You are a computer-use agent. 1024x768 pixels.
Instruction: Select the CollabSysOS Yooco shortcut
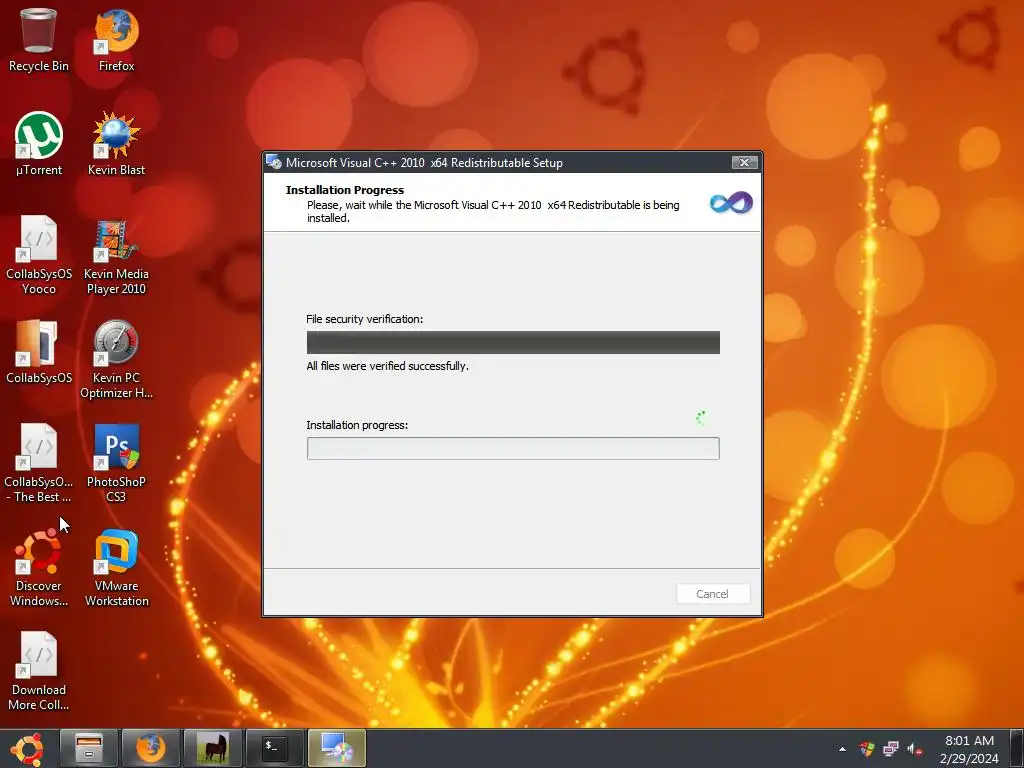(39, 255)
